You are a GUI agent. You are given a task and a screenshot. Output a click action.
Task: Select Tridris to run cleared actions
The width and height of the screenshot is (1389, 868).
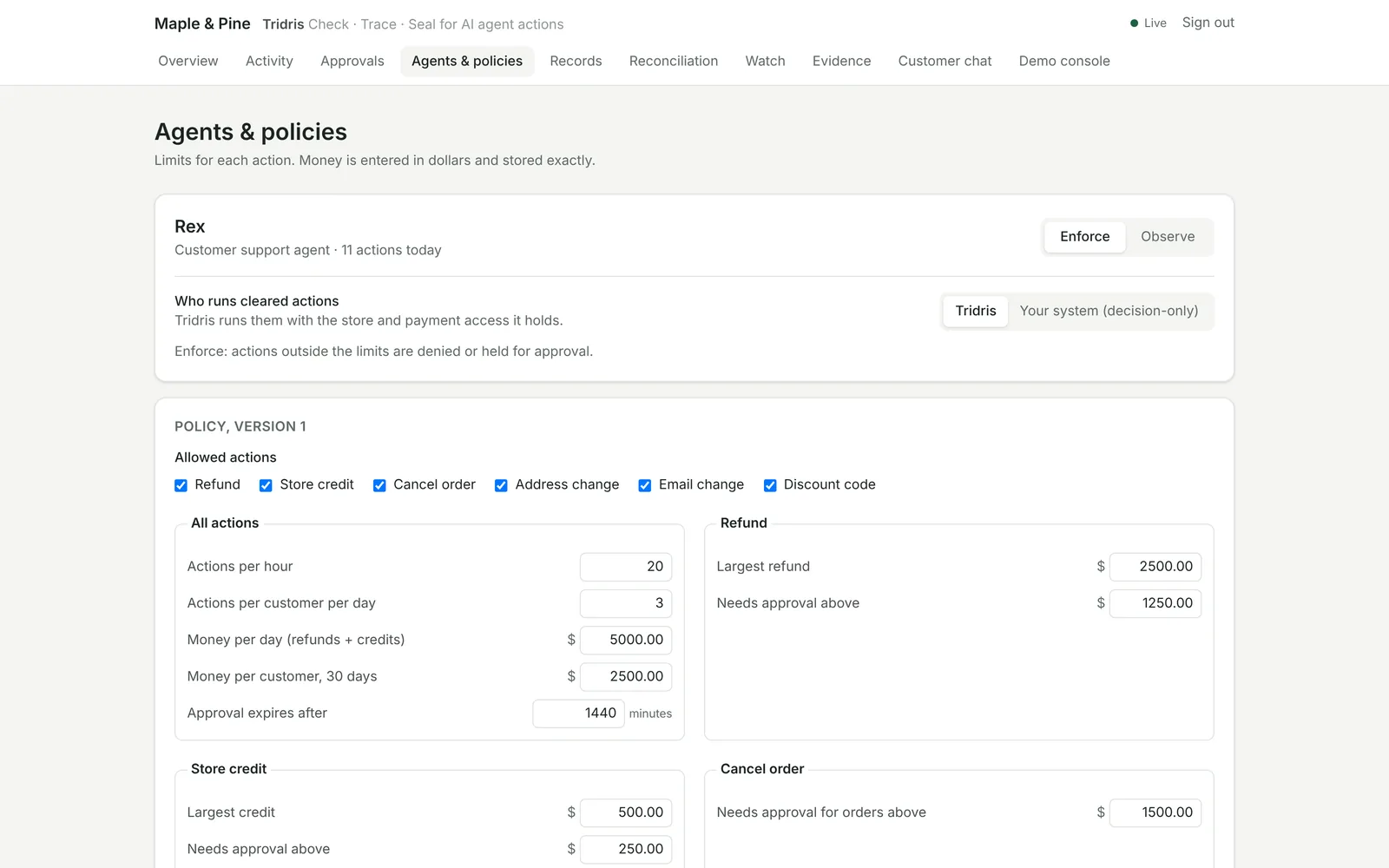click(976, 311)
